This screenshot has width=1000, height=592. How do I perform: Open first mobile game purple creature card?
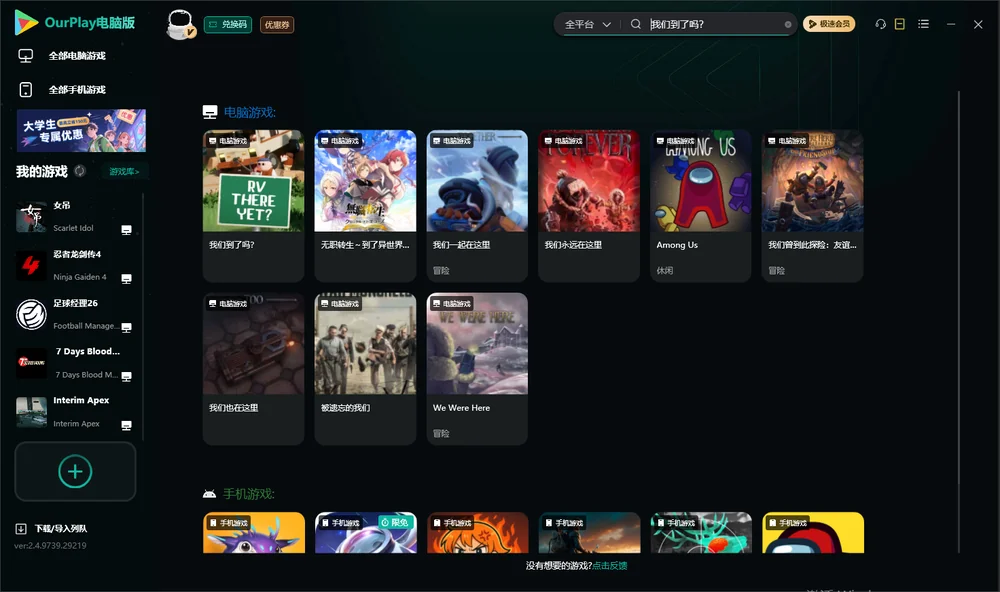[x=254, y=533]
